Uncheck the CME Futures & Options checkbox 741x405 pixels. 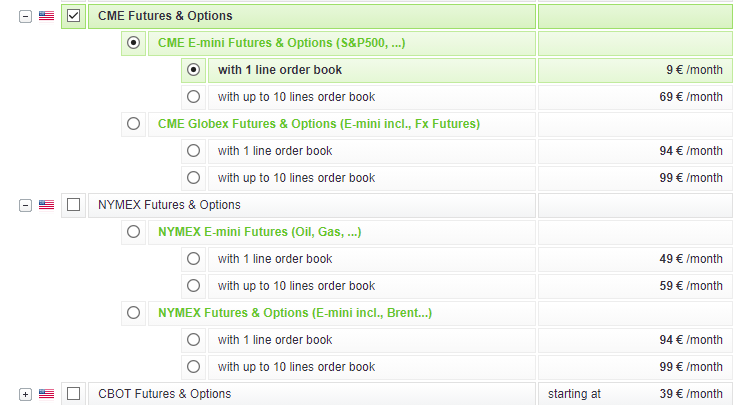(73, 16)
